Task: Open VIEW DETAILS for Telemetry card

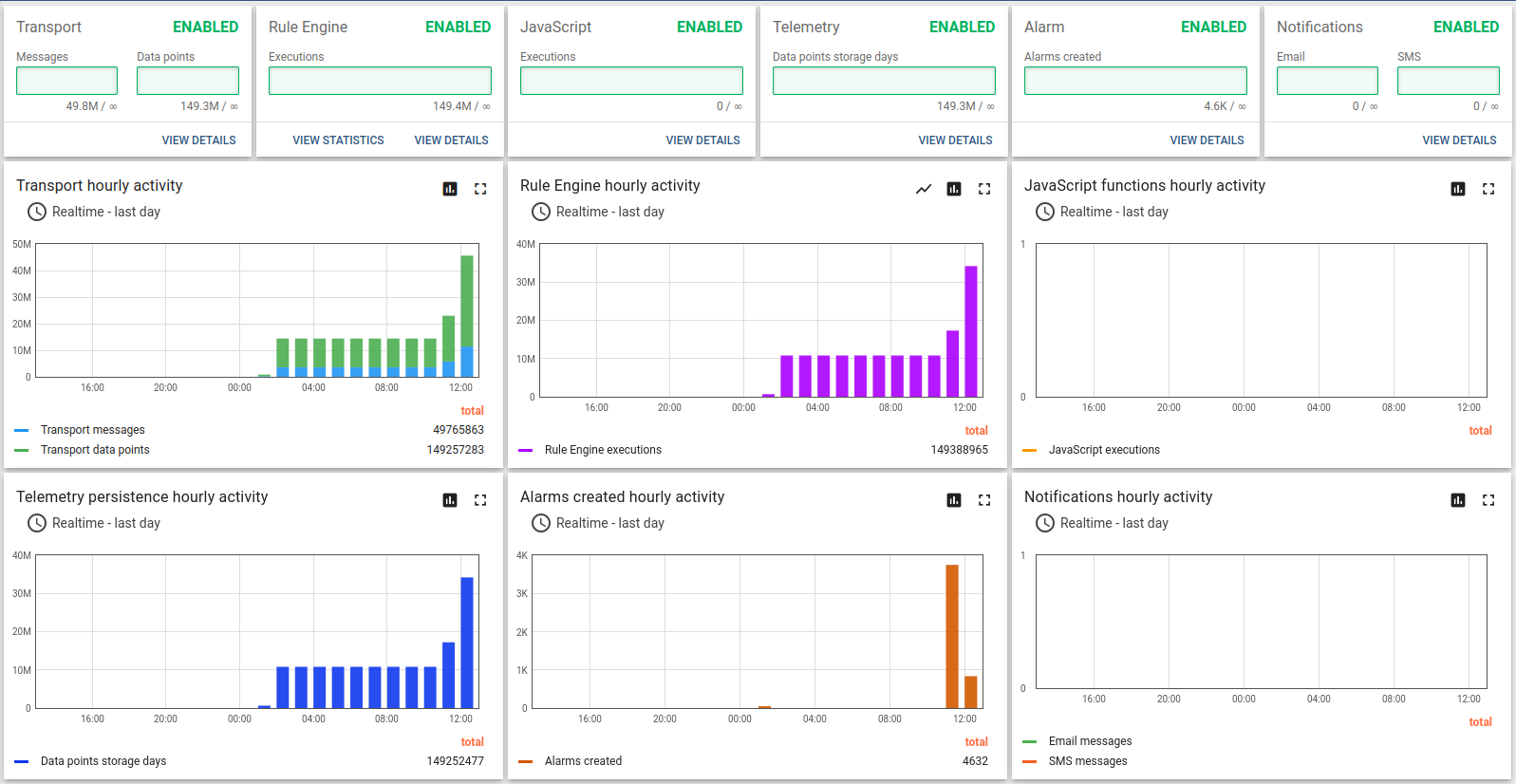Action: (955, 140)
